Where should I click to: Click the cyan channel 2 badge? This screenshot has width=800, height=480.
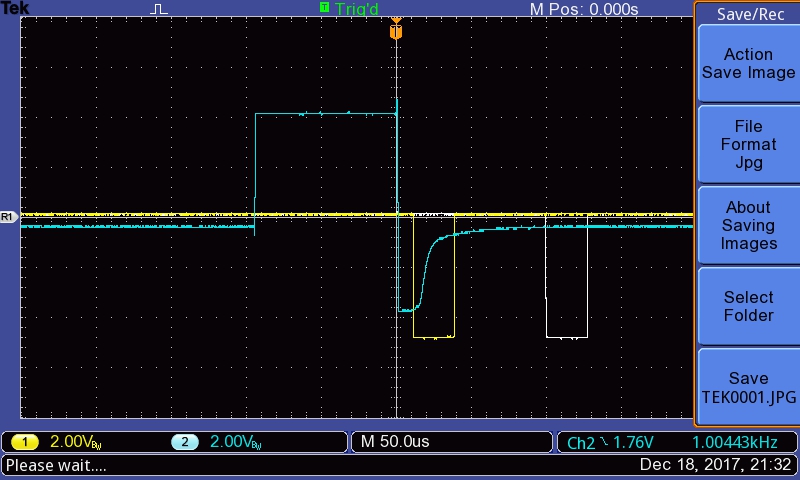tap(185, 442)
